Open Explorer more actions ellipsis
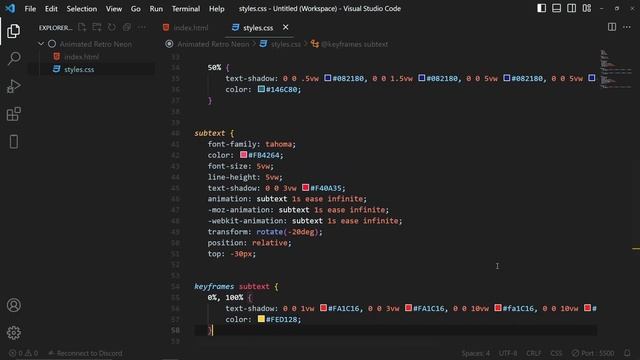Image resolution: width=640 pixels, height=360 pixels. [142, 27]
